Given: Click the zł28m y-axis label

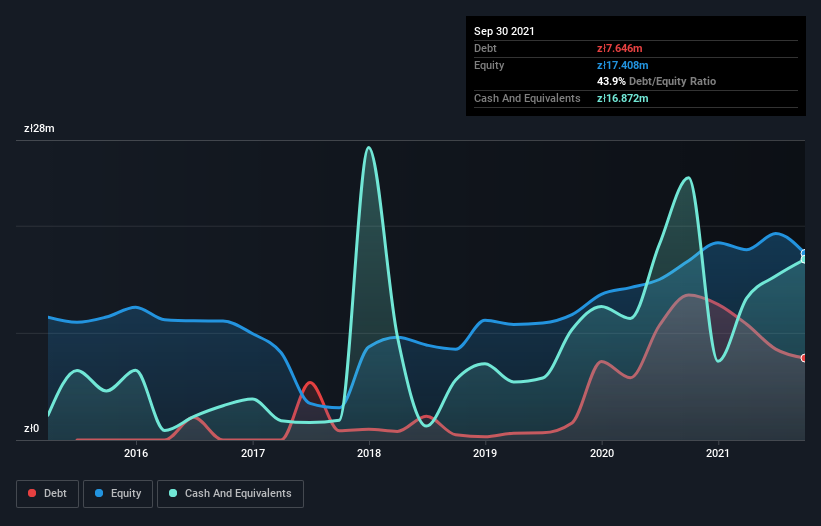Looking at the screenshot, I should tap(39, 129).
